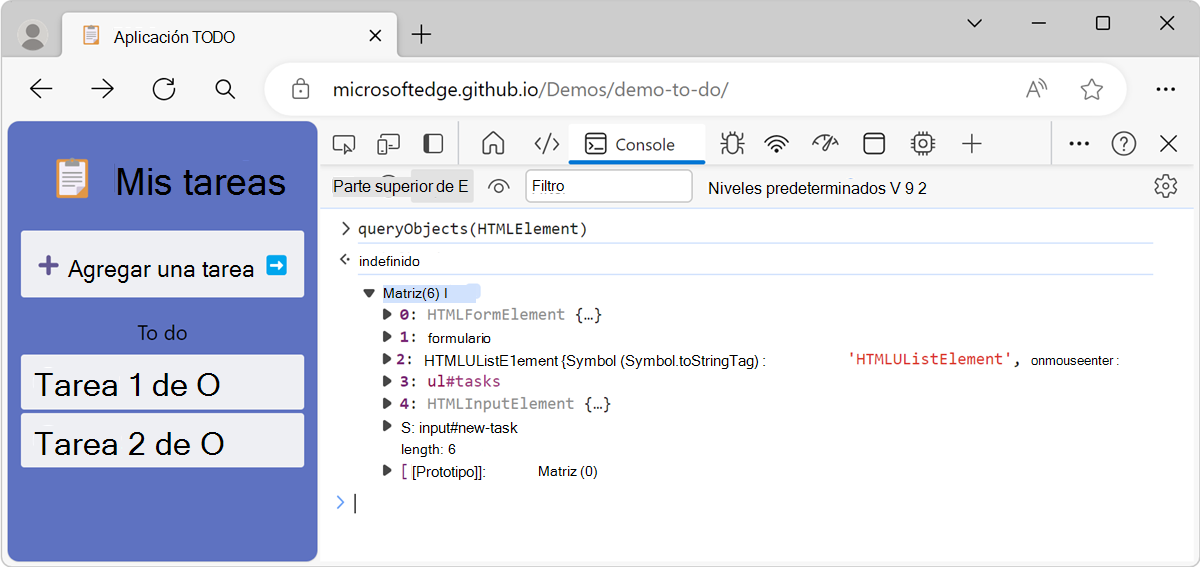
Task: Click the 'Agregar una tarea' input
Action: coord(162,265)
